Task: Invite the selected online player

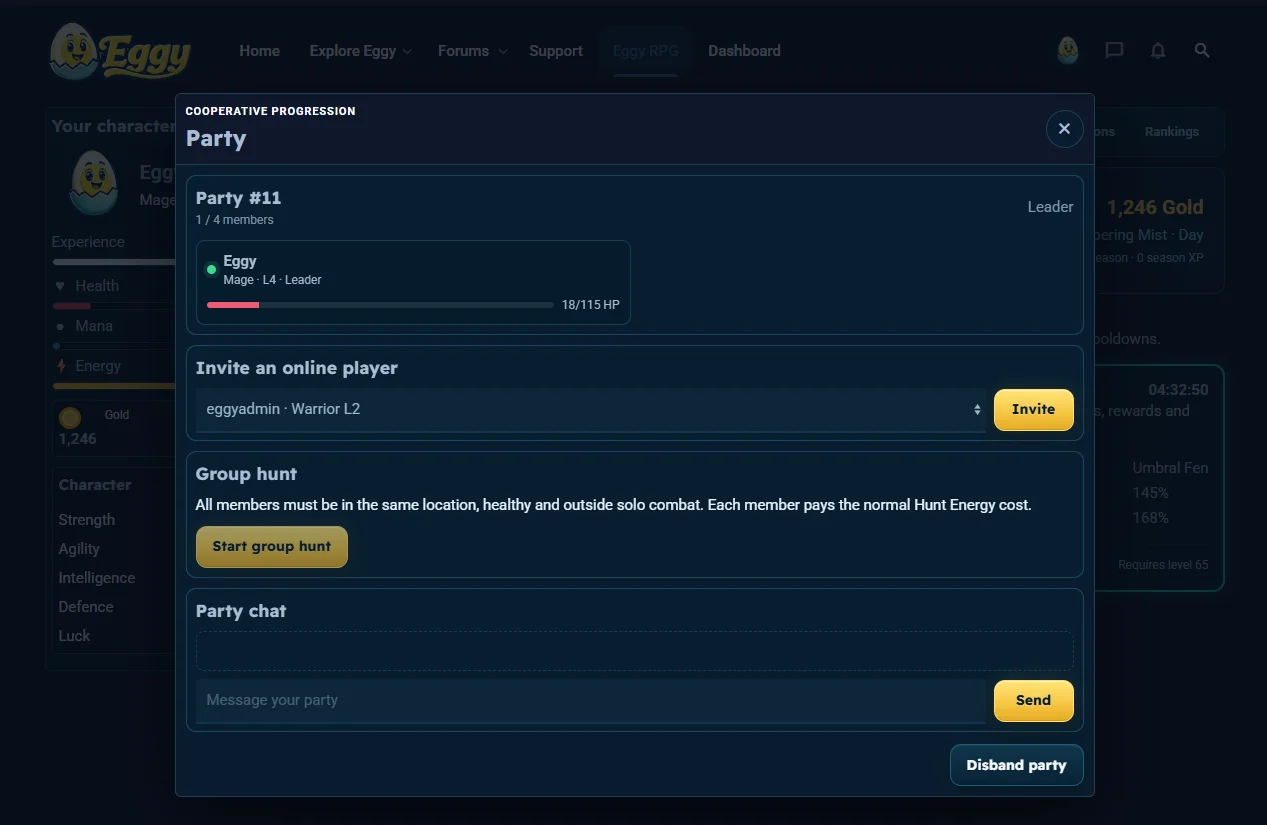Action: (x=1034, y=410)
